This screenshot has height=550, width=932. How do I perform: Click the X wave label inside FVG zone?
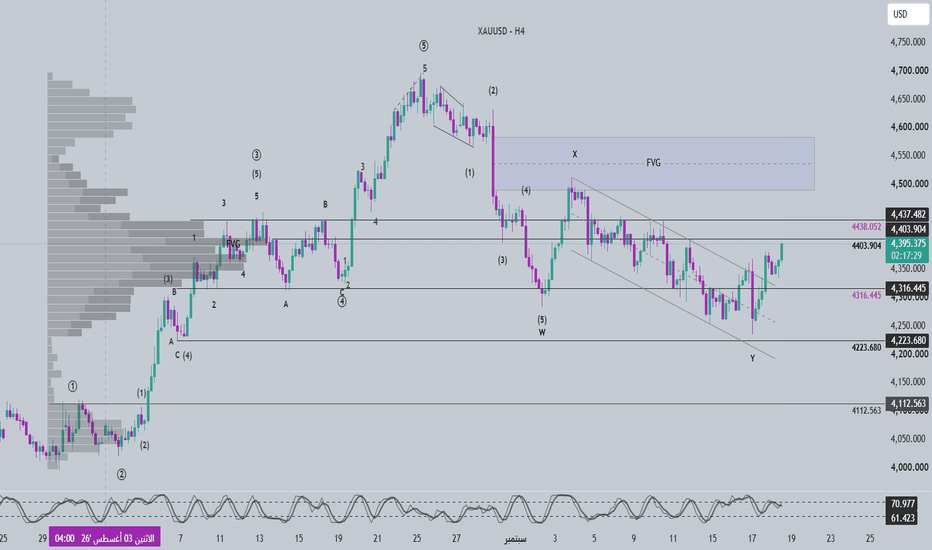coord(575,154)
